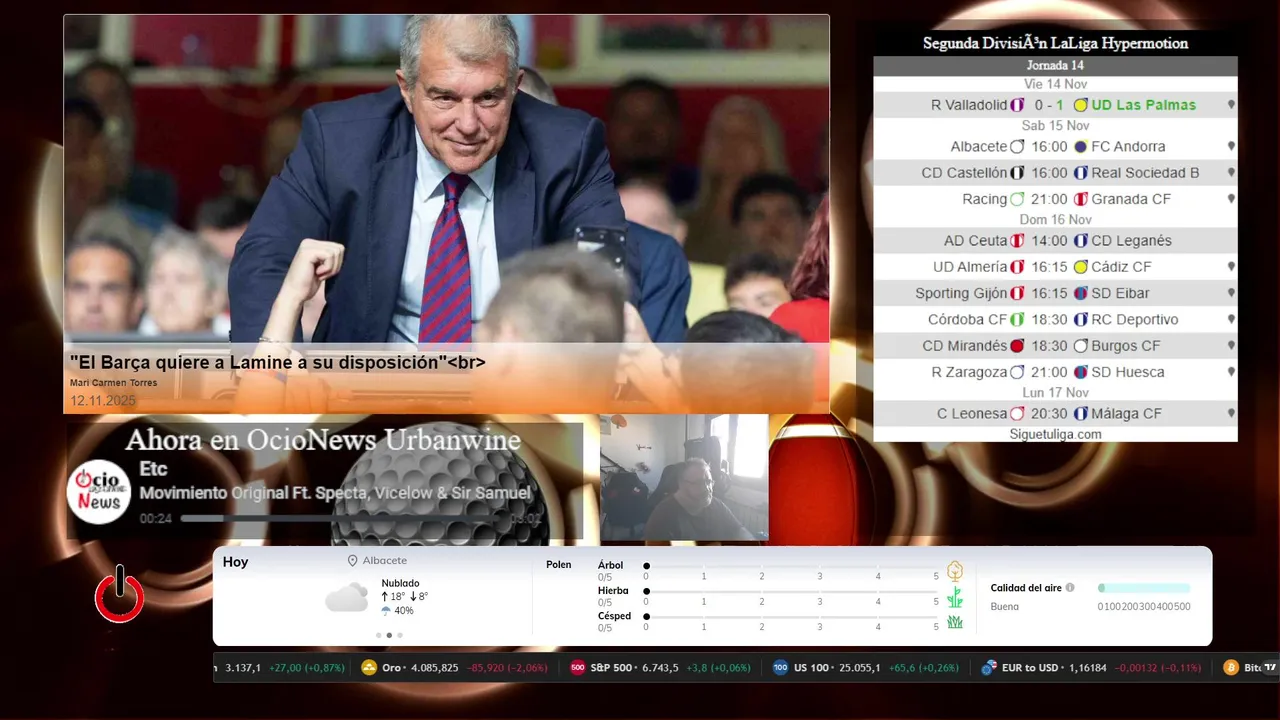This screenshot has width=1280, height=720.
Task: Click the Bitcoin ticker icon
Action: point(1231,667)
